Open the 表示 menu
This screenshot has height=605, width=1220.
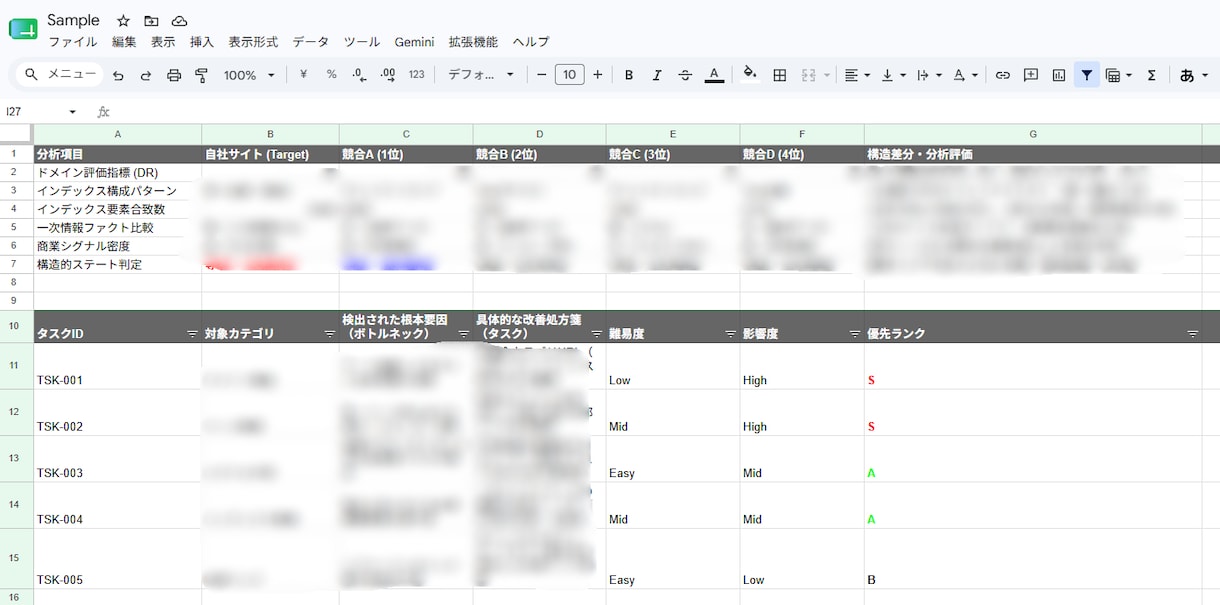point(163,42)
